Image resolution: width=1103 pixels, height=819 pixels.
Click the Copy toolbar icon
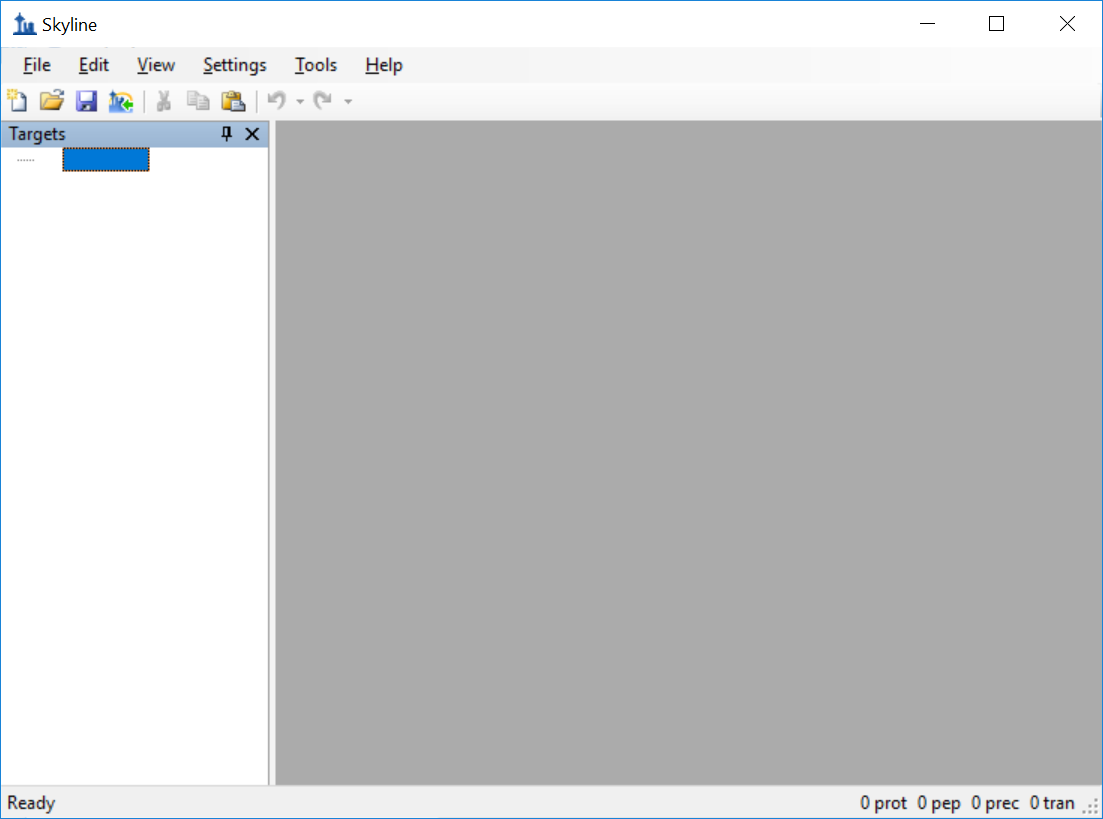point(198,101)
